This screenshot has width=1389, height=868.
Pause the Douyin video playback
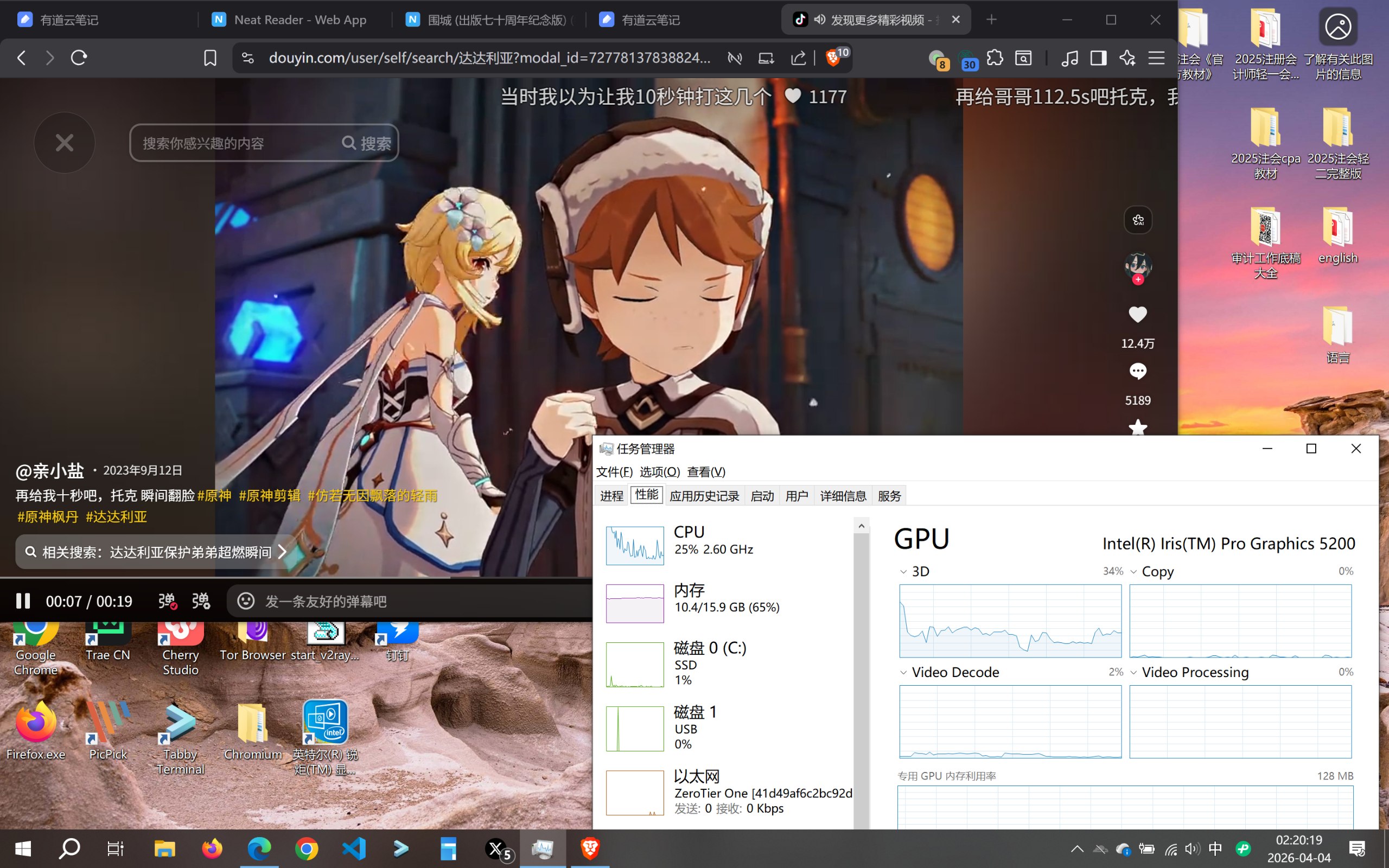(23, 601)
